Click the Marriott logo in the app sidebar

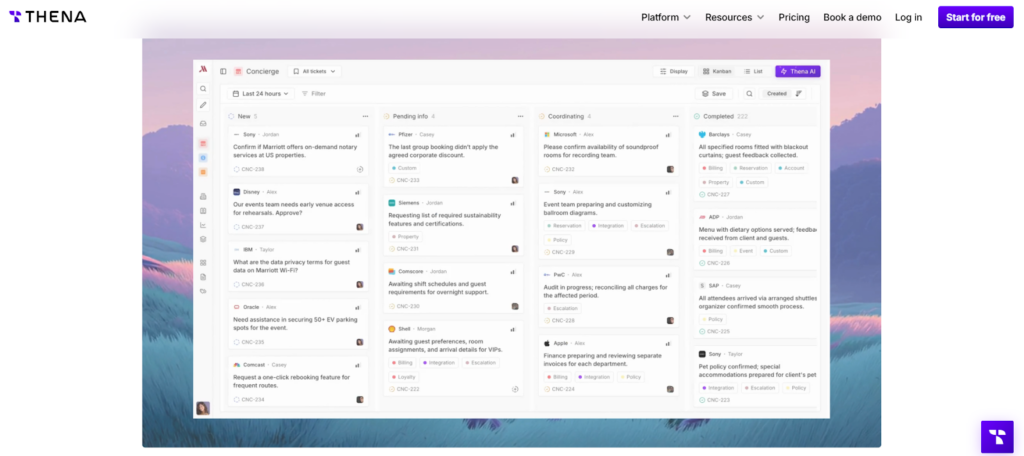[203, 69]
